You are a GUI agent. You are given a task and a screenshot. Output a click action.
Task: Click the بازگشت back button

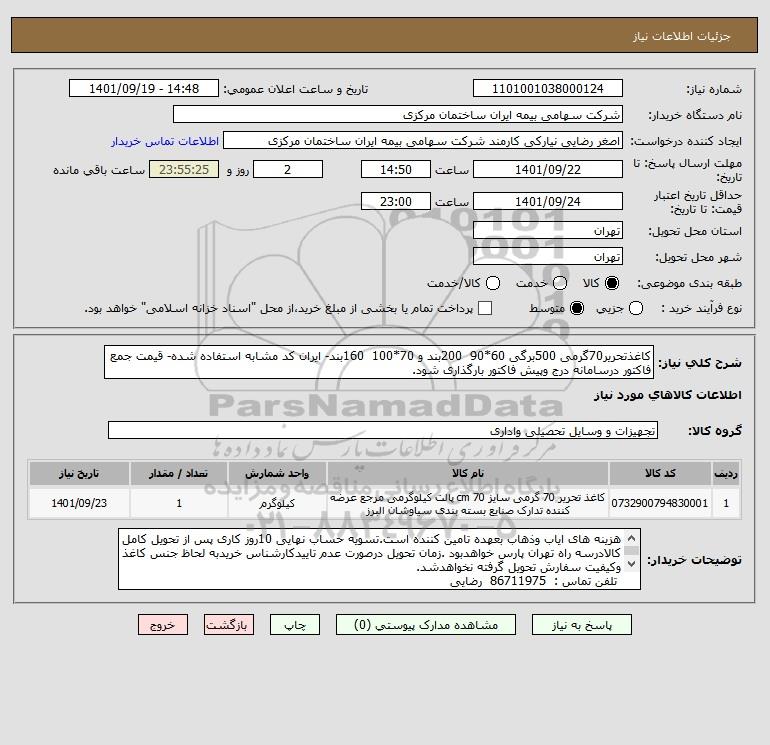click(229, 625)
